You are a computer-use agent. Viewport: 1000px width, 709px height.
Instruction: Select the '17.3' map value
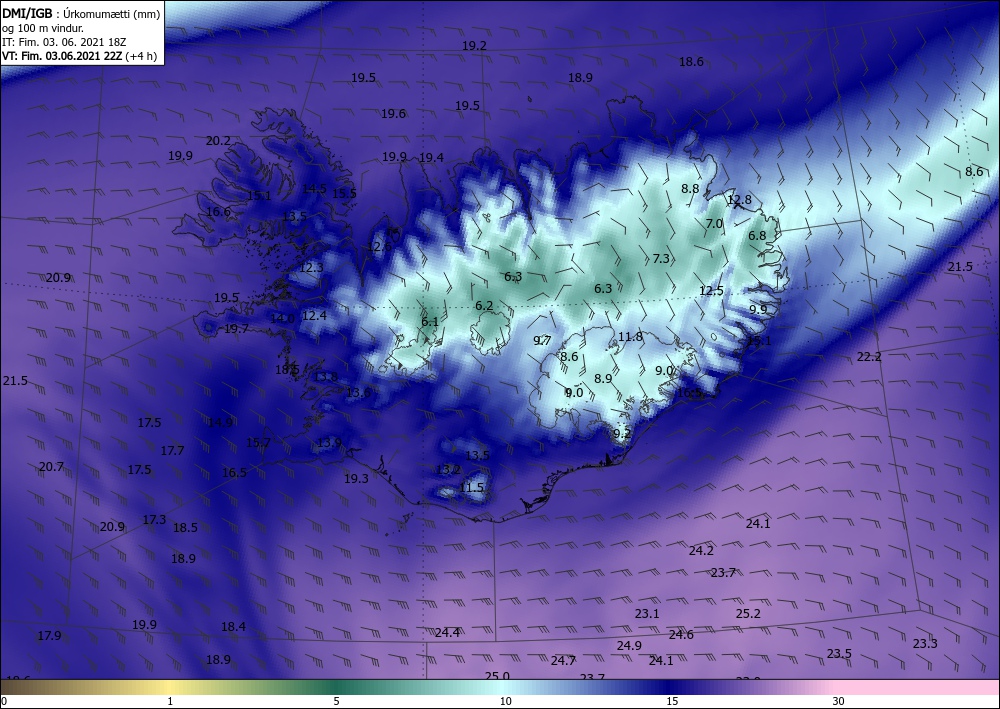click(154, 520)
